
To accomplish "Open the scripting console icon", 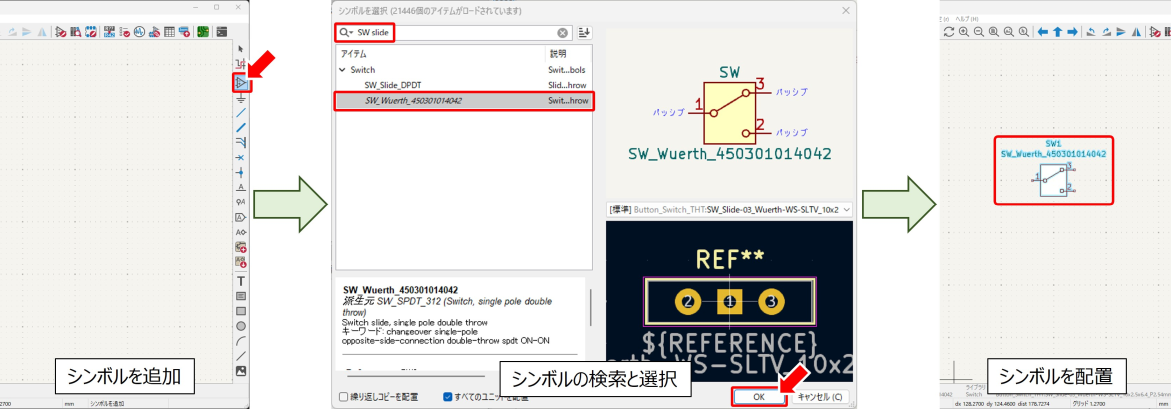I will point(221,32).
